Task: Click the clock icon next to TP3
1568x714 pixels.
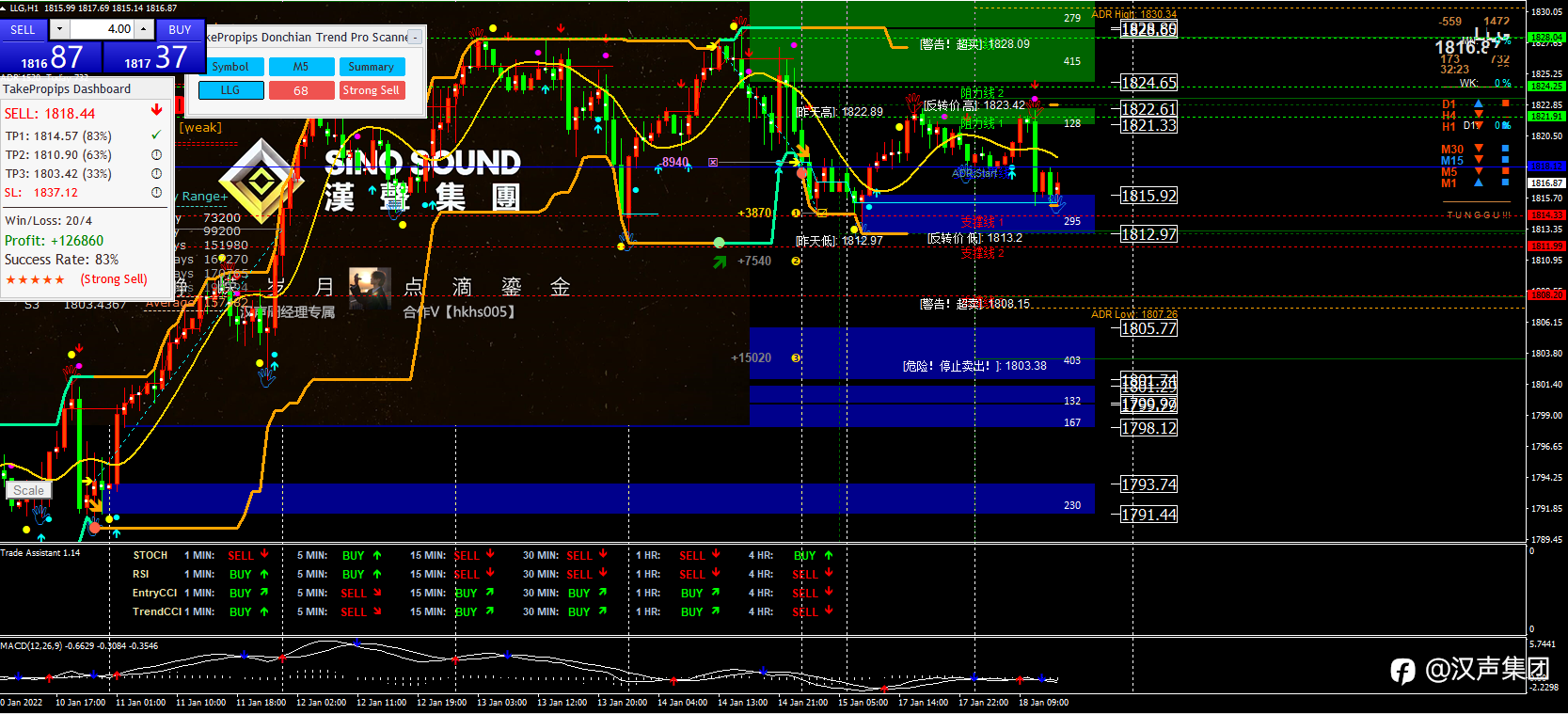Action: tap(156, 173)
